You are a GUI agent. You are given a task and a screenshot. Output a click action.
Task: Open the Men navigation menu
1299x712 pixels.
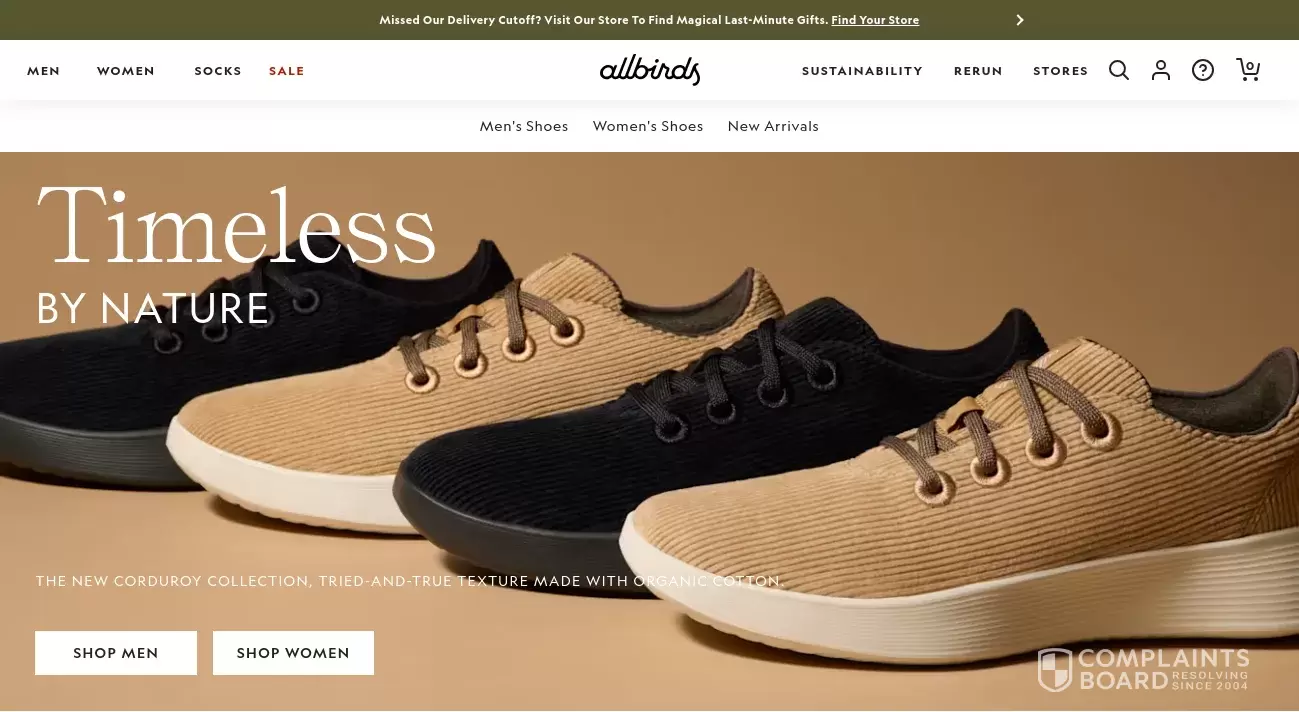[x=44, y=71]
